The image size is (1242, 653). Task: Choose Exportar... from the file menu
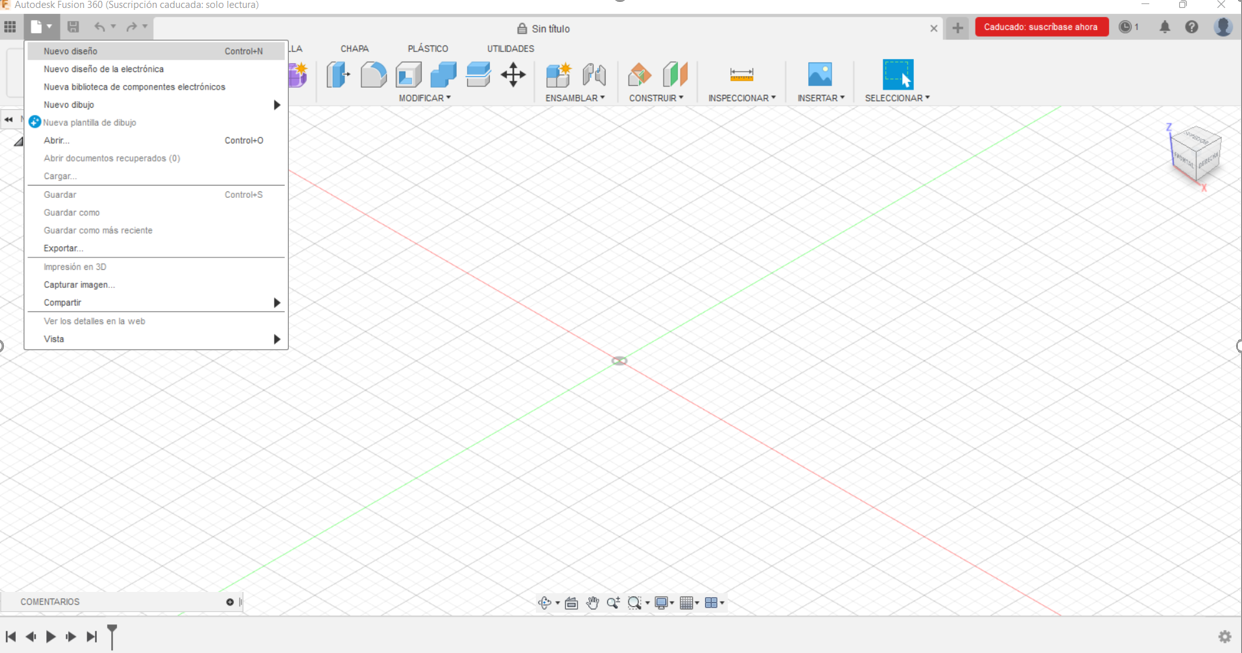(x=156, y=248)
